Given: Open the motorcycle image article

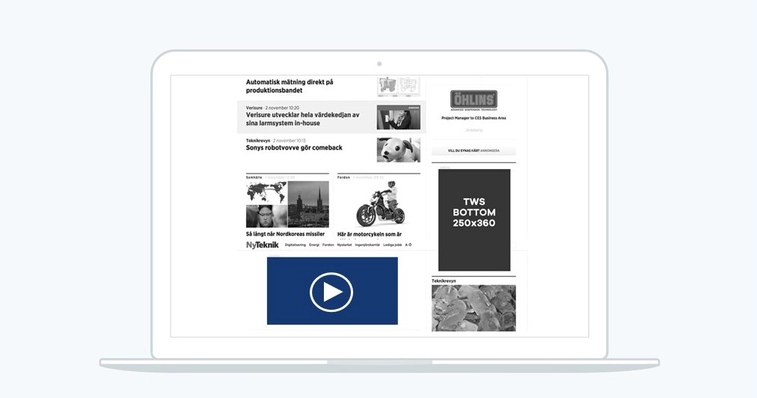Looking at the screenshot, I should (x=379, y=203).
